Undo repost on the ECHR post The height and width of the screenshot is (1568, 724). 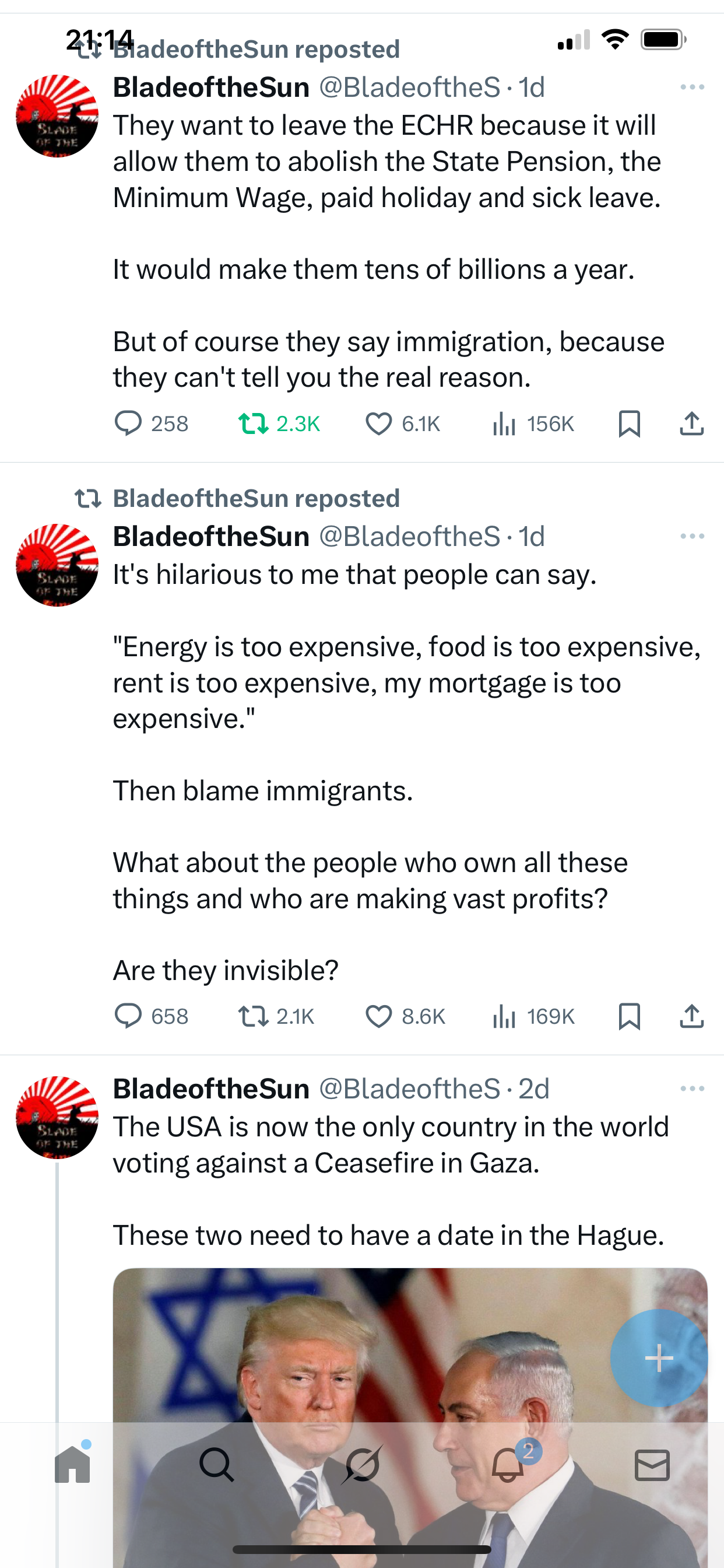coord(253,423)
